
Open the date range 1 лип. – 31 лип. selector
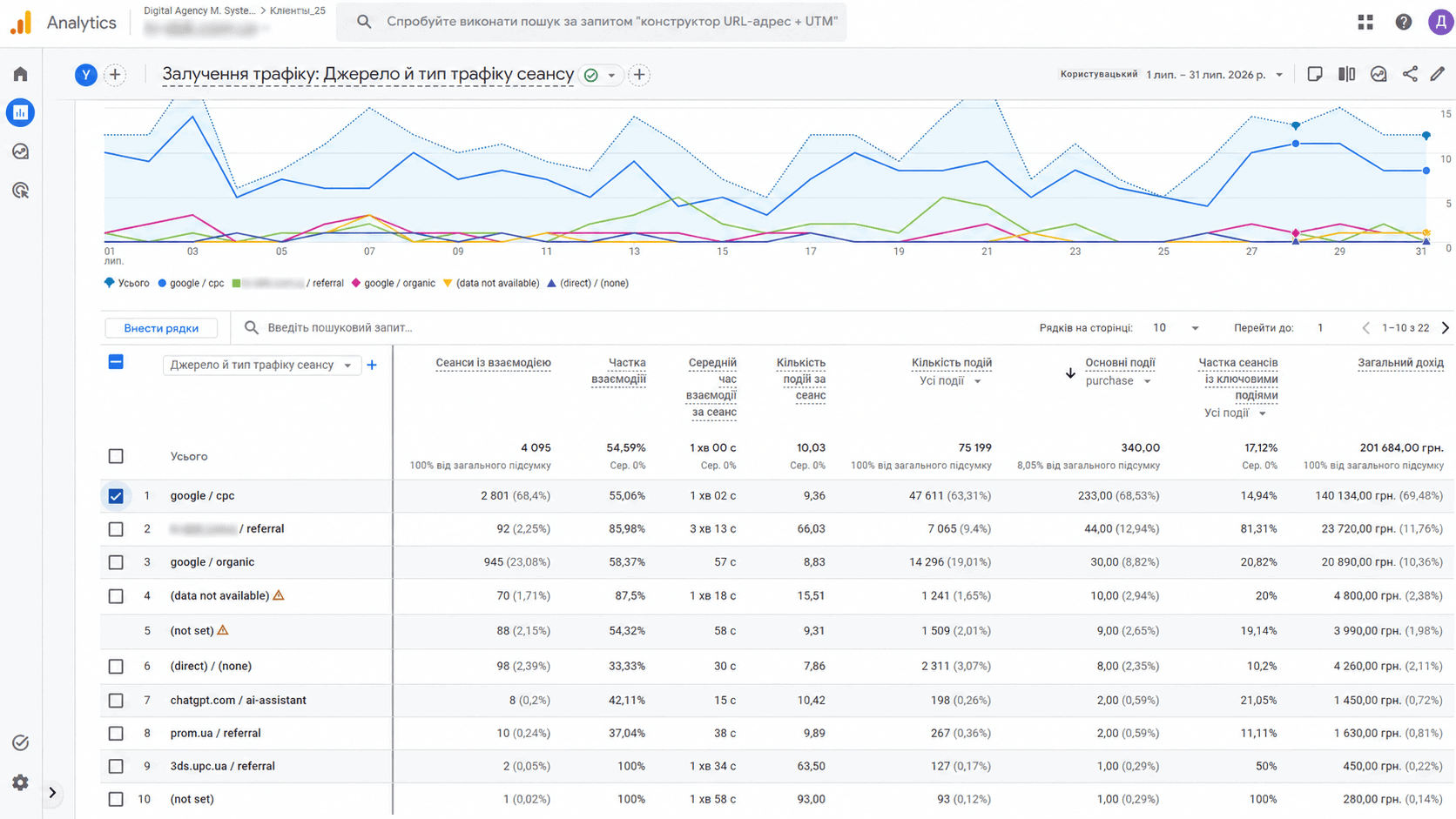(1214, 75)
